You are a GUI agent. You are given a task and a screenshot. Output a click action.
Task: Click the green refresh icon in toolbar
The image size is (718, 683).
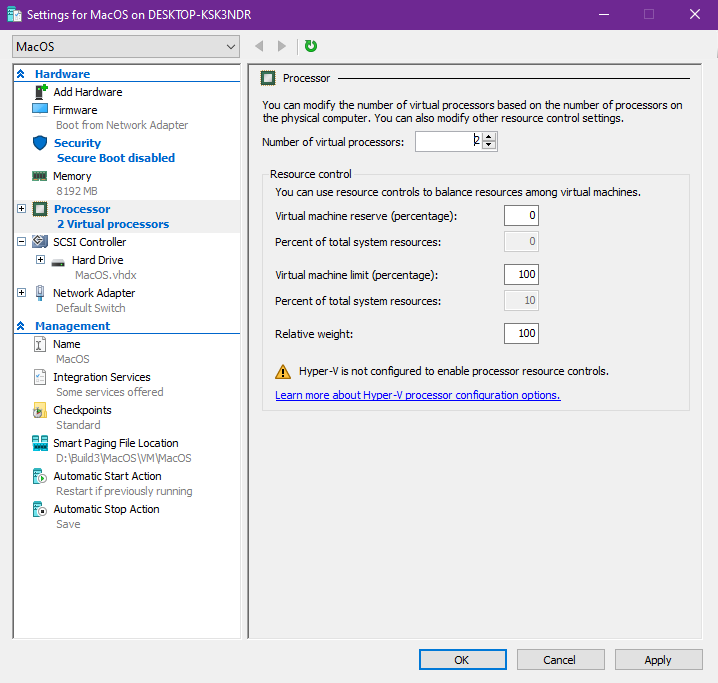tap(310, 46)
